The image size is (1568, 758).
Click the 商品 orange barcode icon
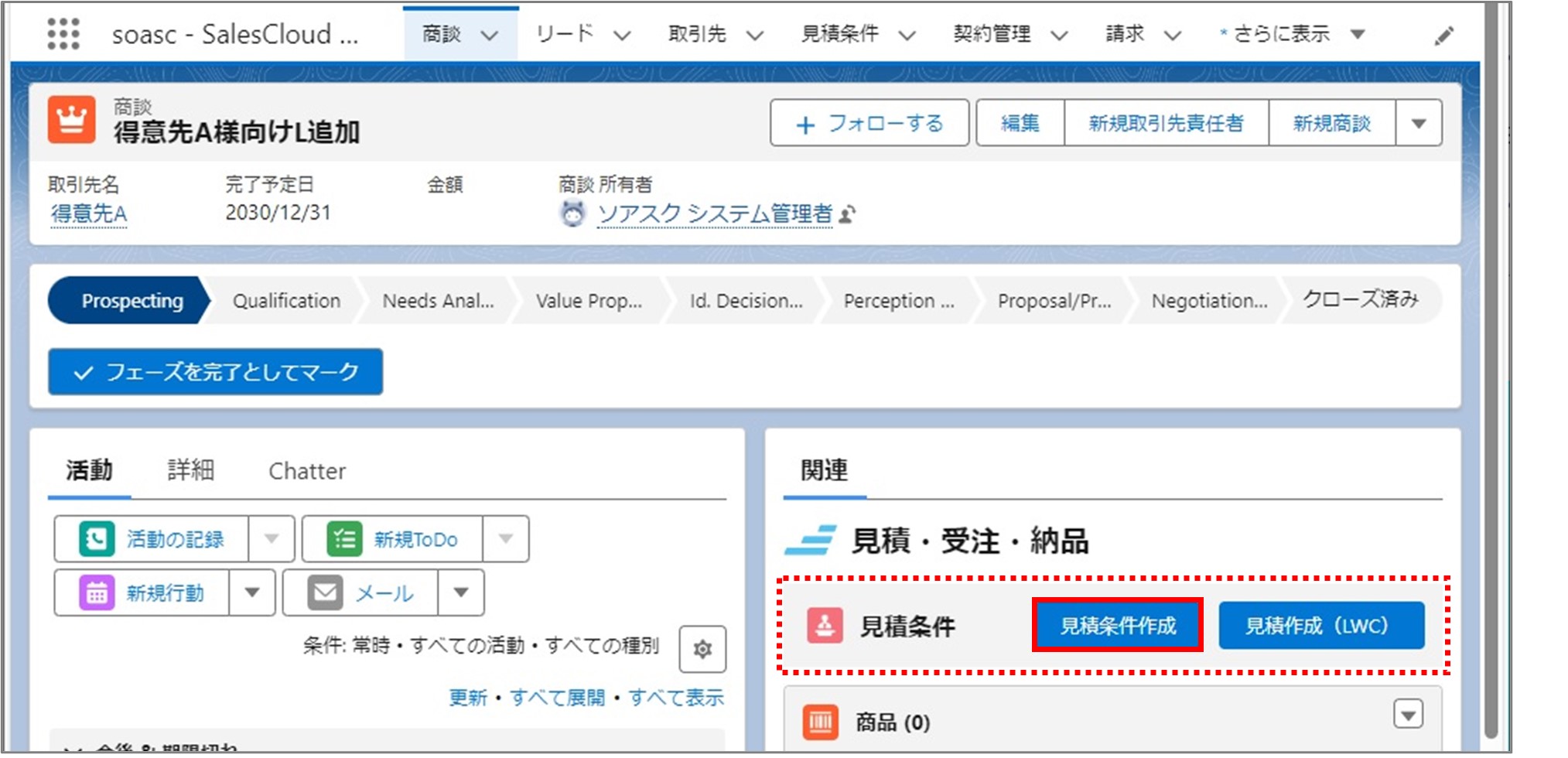820,722
